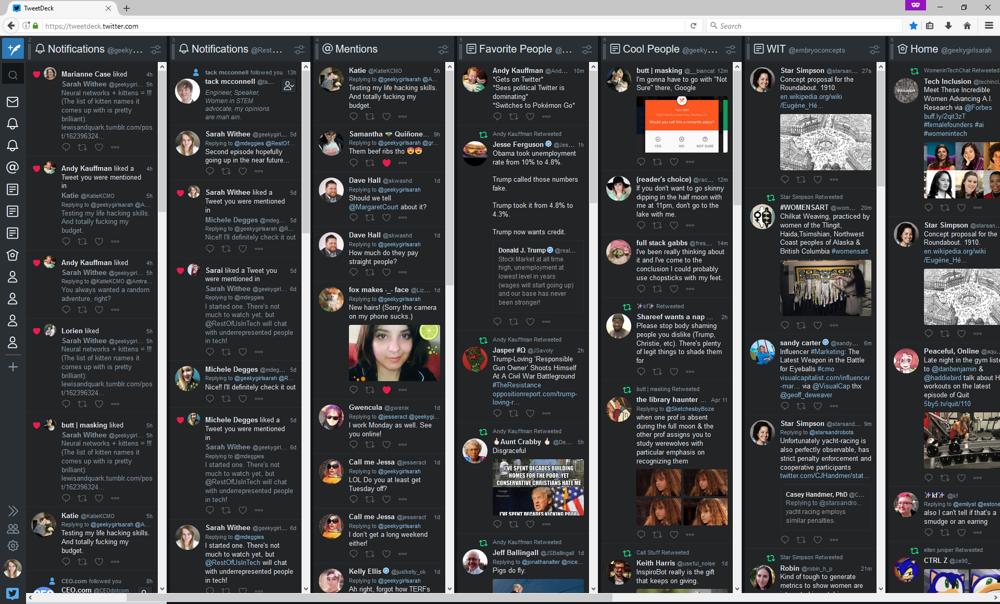Open the TweetDeck sidebar search
This screenshot has width=1000, height=604.
click(x=13, y=75)
